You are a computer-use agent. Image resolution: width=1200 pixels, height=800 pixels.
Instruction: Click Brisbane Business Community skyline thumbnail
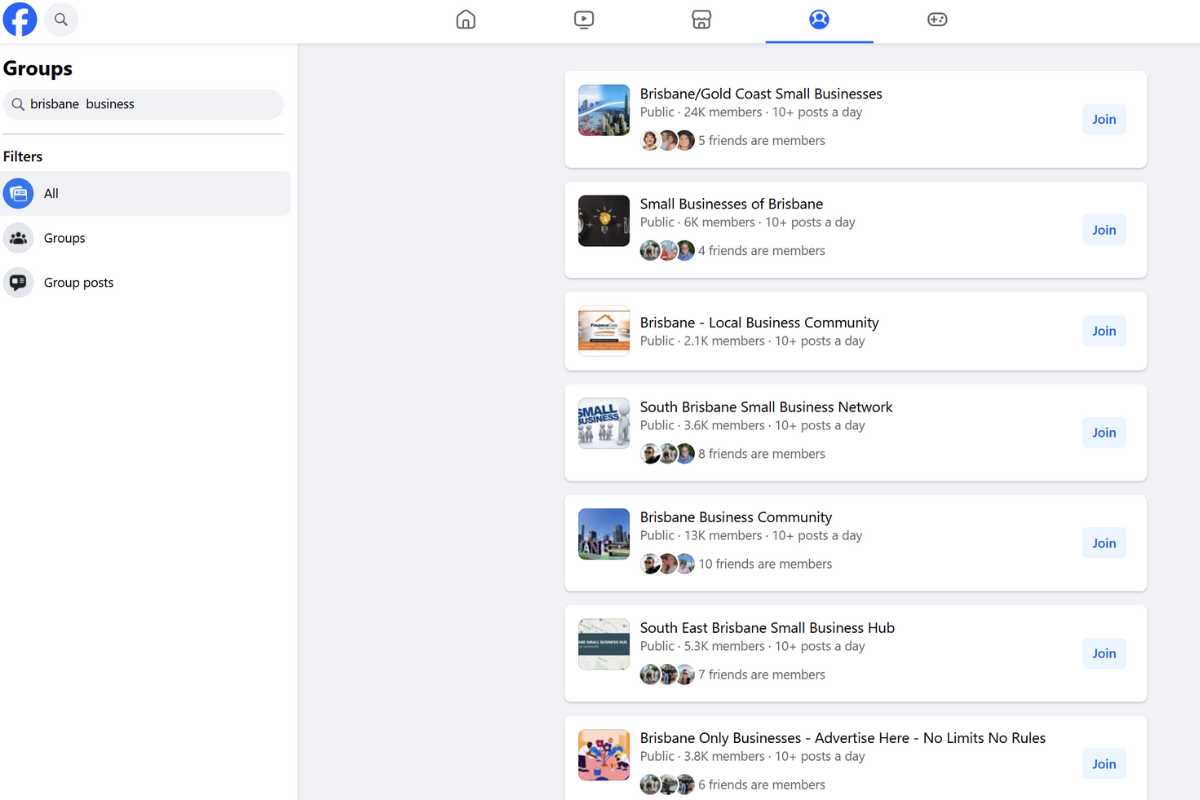(x=604, y=534)
